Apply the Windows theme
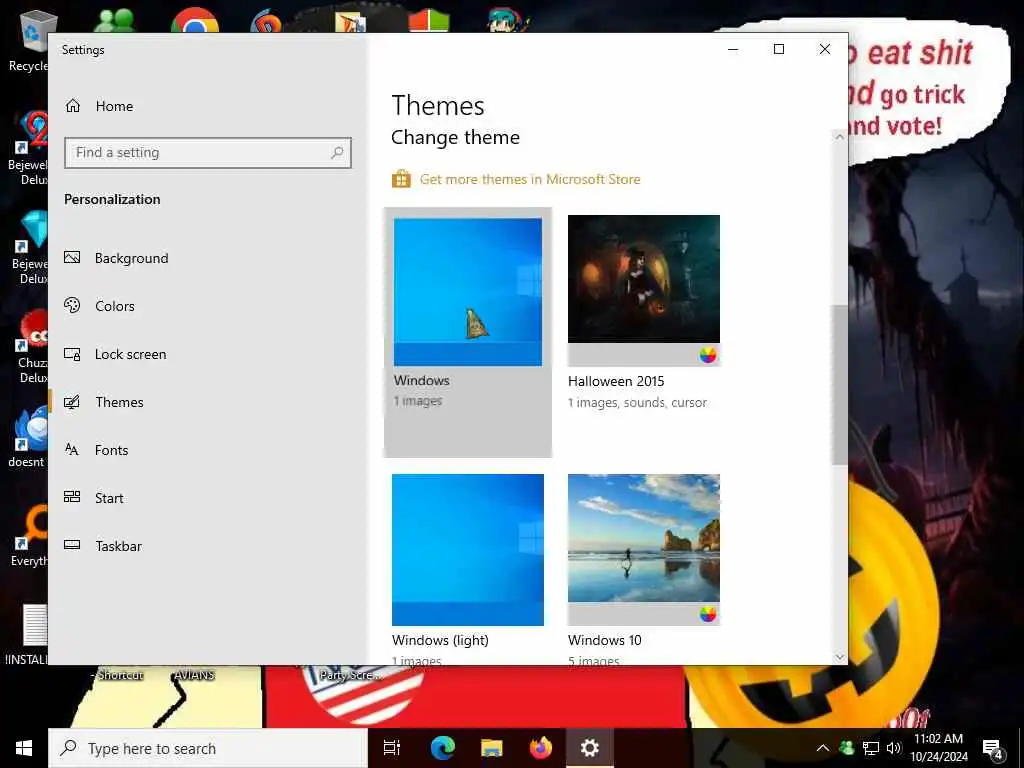 point(468,332)
